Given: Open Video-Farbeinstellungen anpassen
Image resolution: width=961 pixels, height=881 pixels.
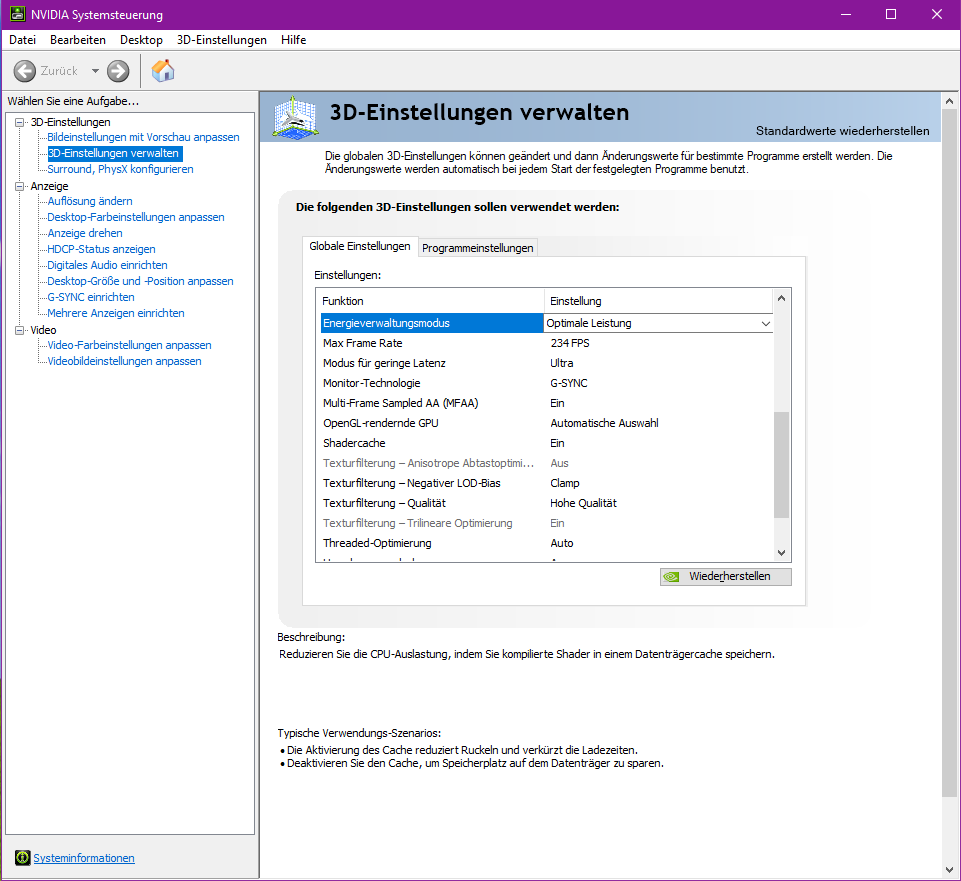Looking at the screenshot, I should click(x=129, y=345).
